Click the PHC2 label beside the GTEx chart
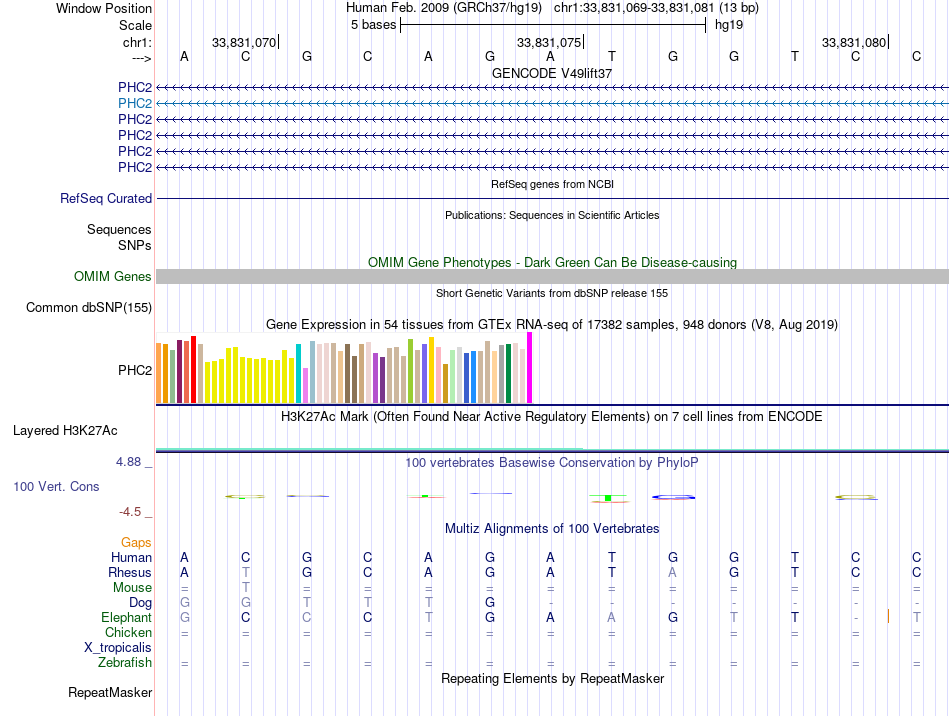This screenshot has width=950, height=716. pos(135,370)
